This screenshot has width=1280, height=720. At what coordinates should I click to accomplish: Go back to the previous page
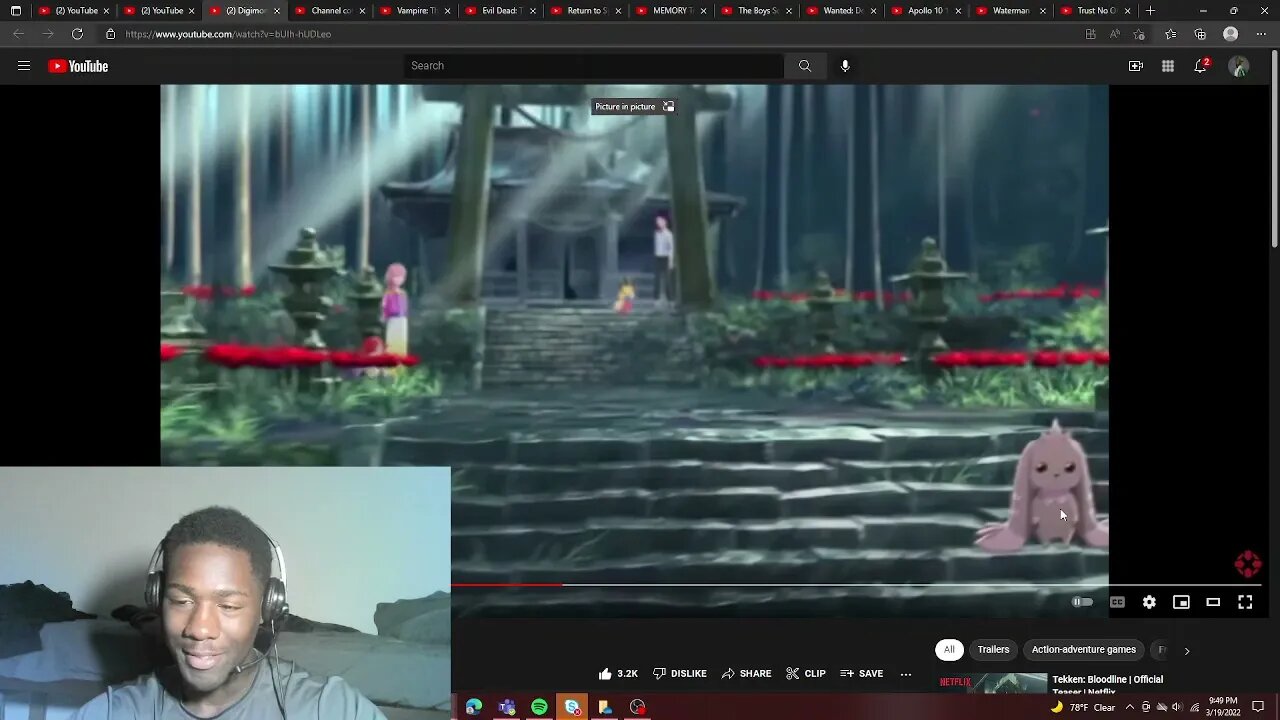18,34
